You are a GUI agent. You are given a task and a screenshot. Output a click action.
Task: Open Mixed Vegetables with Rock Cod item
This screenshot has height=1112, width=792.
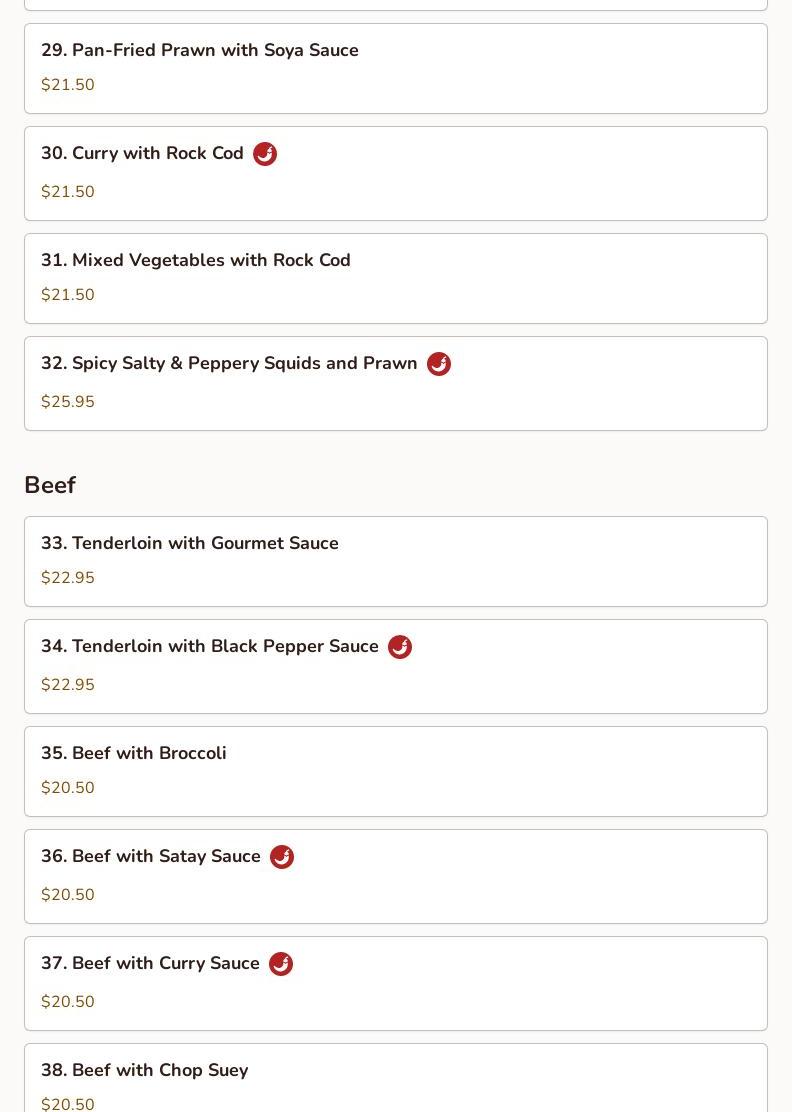click(x=396, y=279)
